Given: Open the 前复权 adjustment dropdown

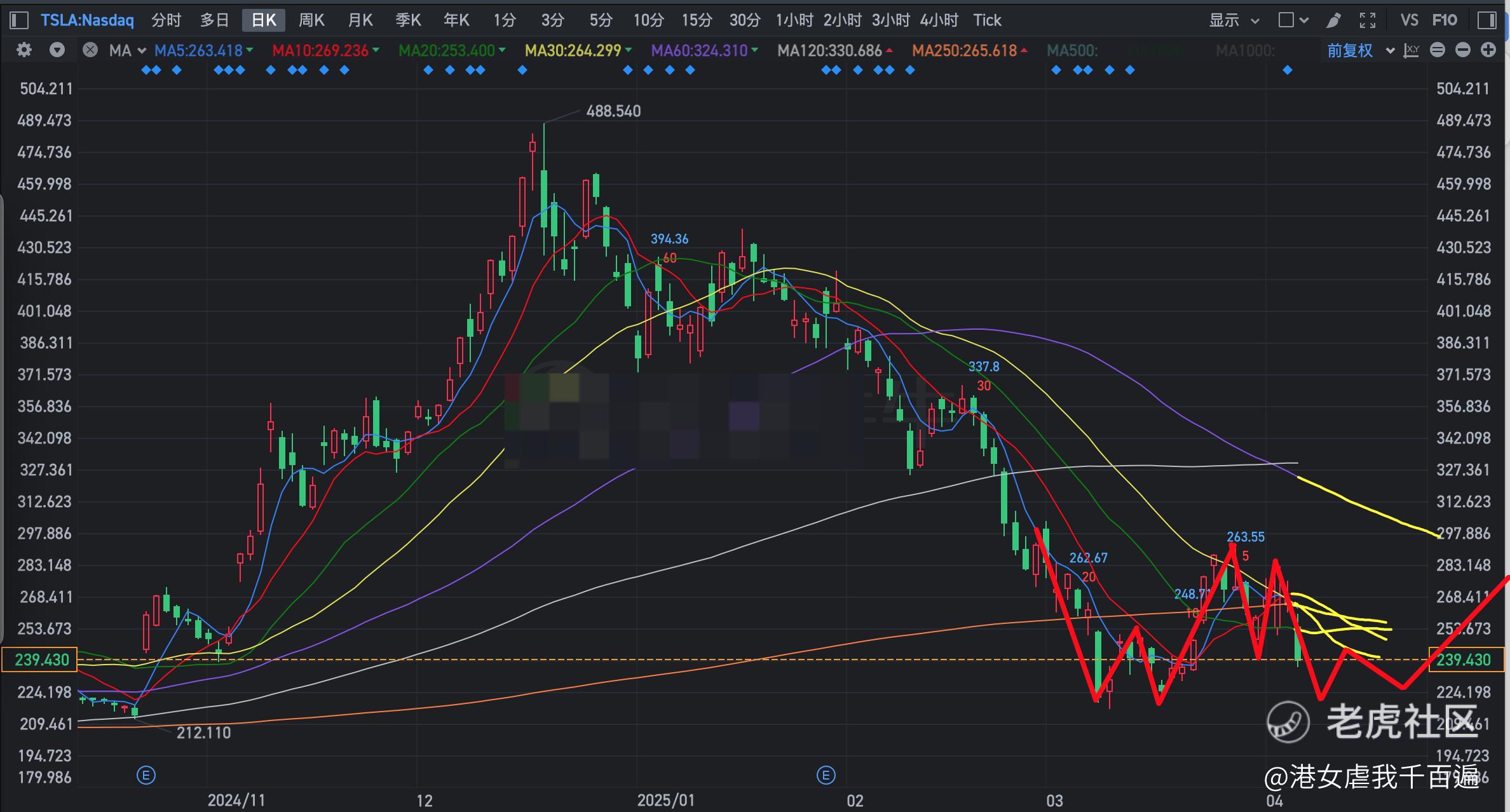Looking at the screenshot, I should coord(1360,50).
